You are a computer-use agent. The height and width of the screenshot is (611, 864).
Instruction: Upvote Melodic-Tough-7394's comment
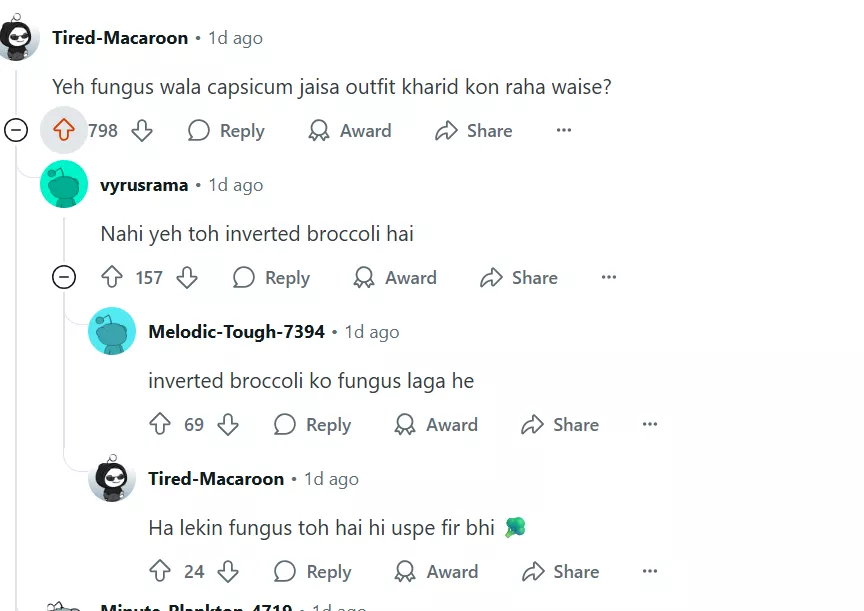pyautogui.click(x=160, y=425)
